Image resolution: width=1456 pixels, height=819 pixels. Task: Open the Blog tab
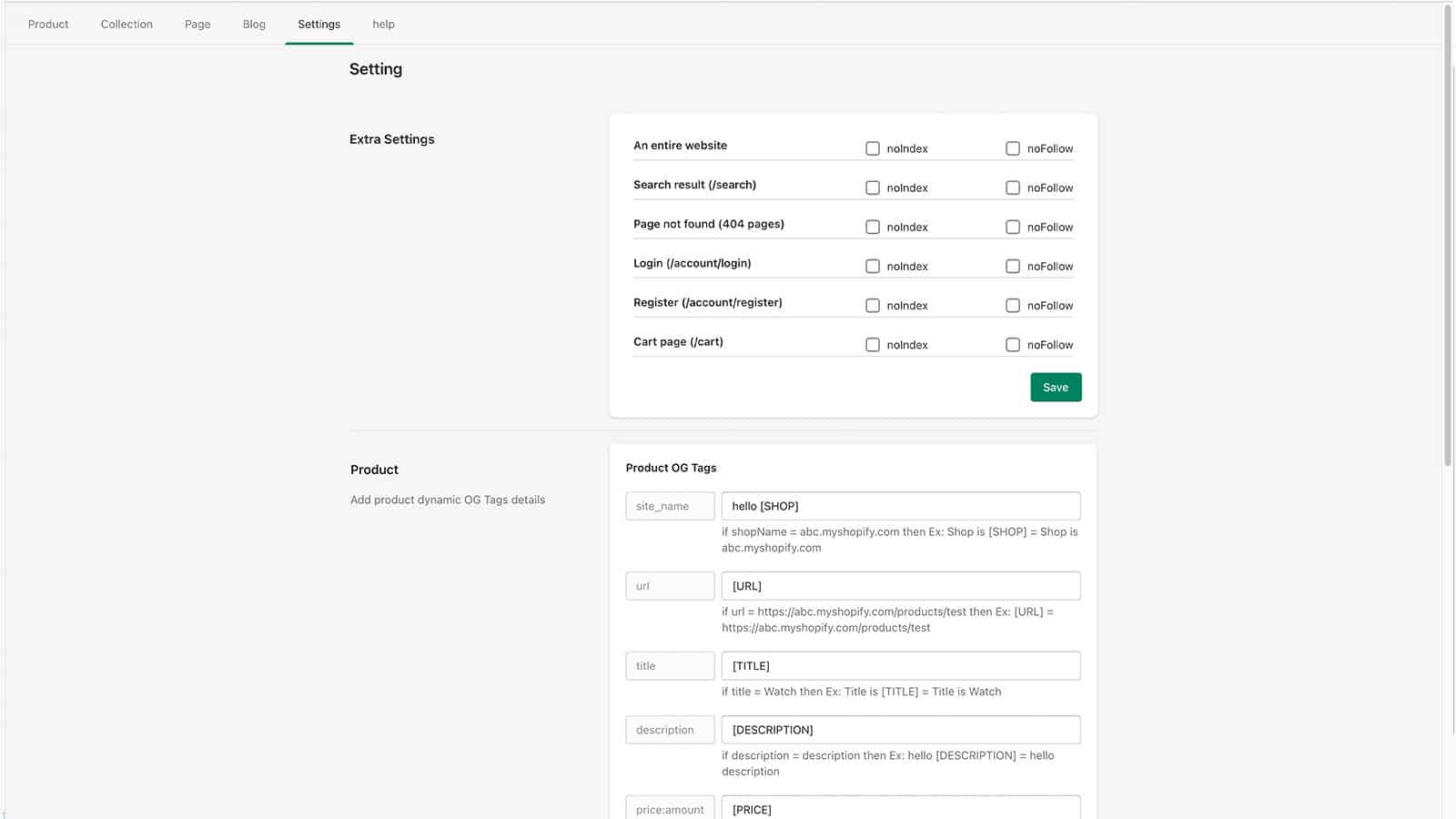254,24
